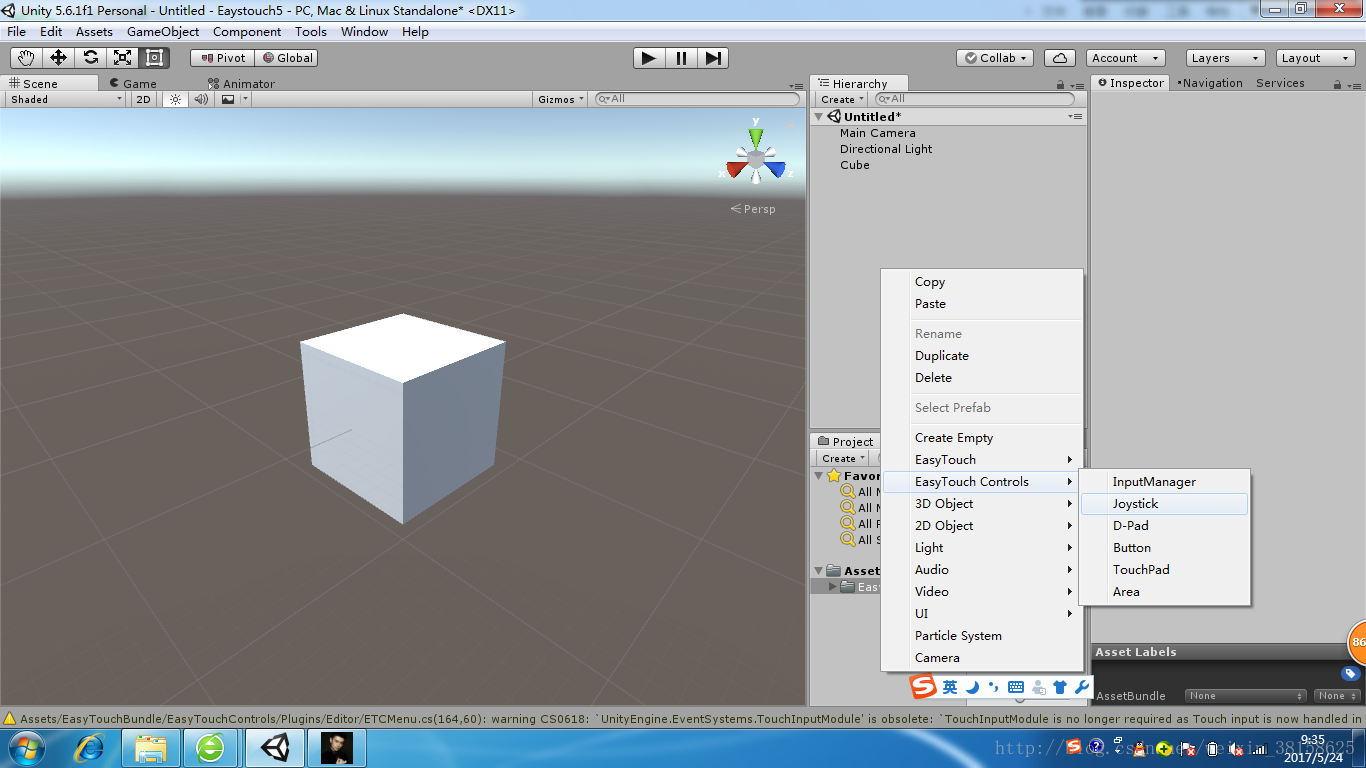Toggle scene lighting sun icon

point(175,99)
